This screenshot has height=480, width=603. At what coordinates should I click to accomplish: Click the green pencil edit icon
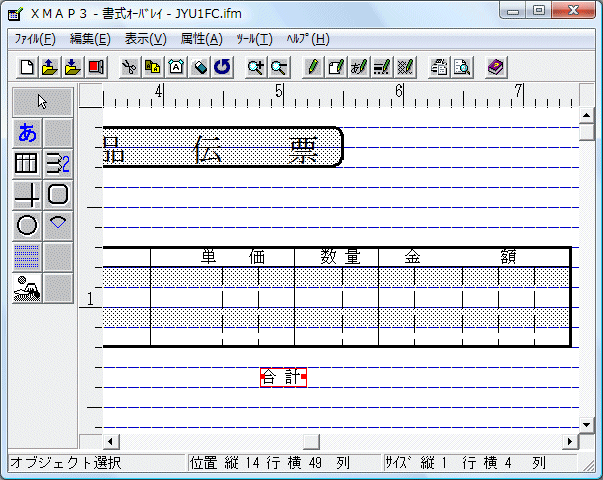(x=313, y=67)
